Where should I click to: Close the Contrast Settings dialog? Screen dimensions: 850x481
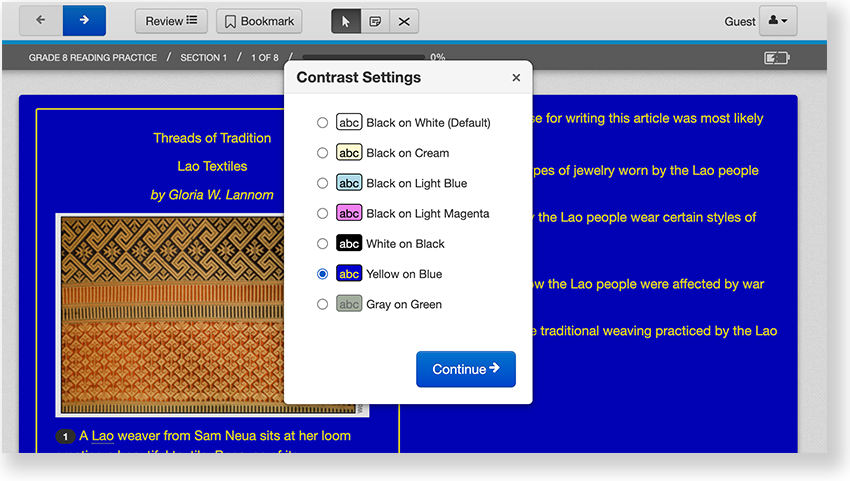click(x=516, y=78)
